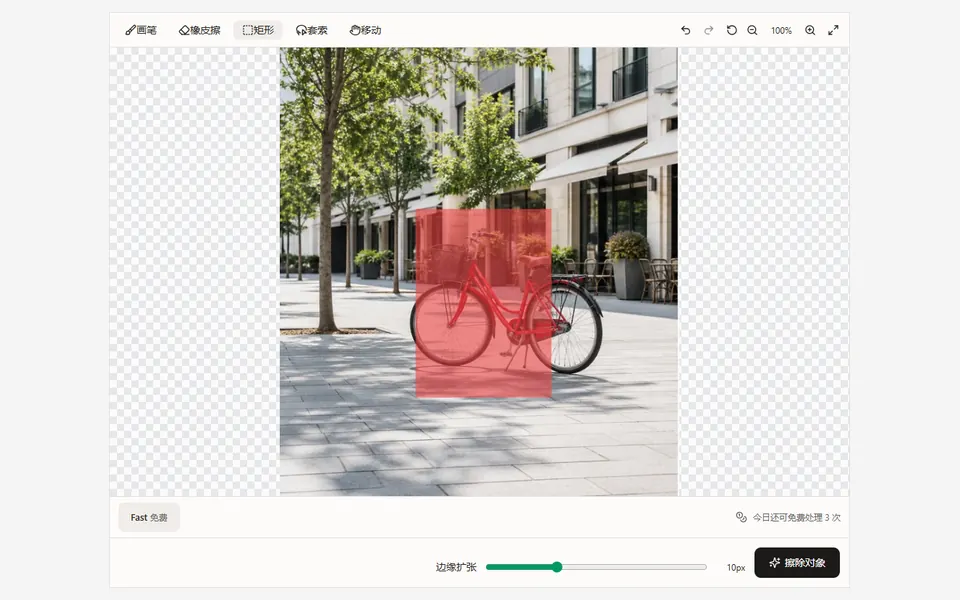Image resolution: width=960 pixels, height=600 pixels.
Task: Select the 橡皮擦 eraser tool
Action: click(x=200, y=30)
